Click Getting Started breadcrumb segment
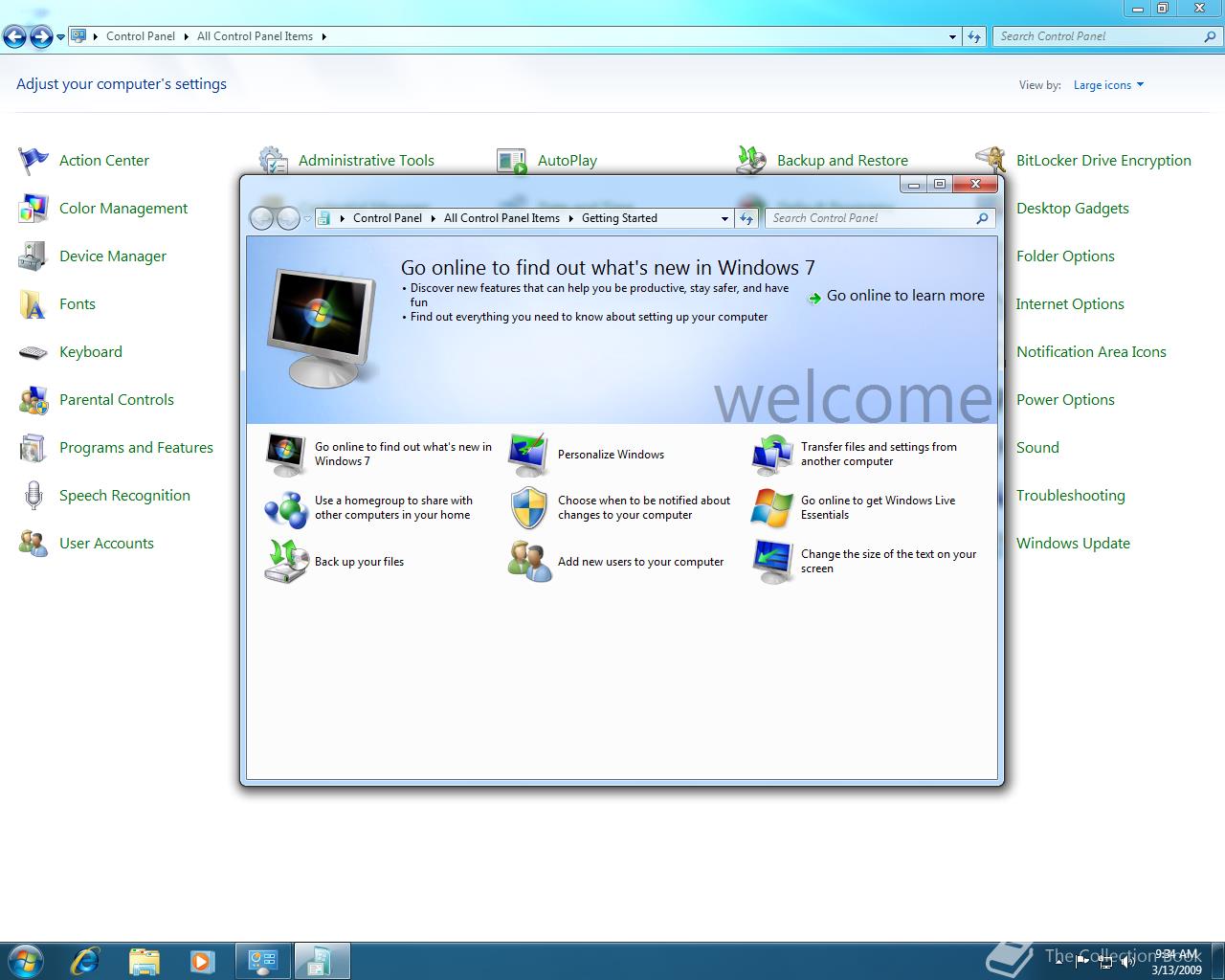The image size is (1225, 980). click(x=619, y=218)
